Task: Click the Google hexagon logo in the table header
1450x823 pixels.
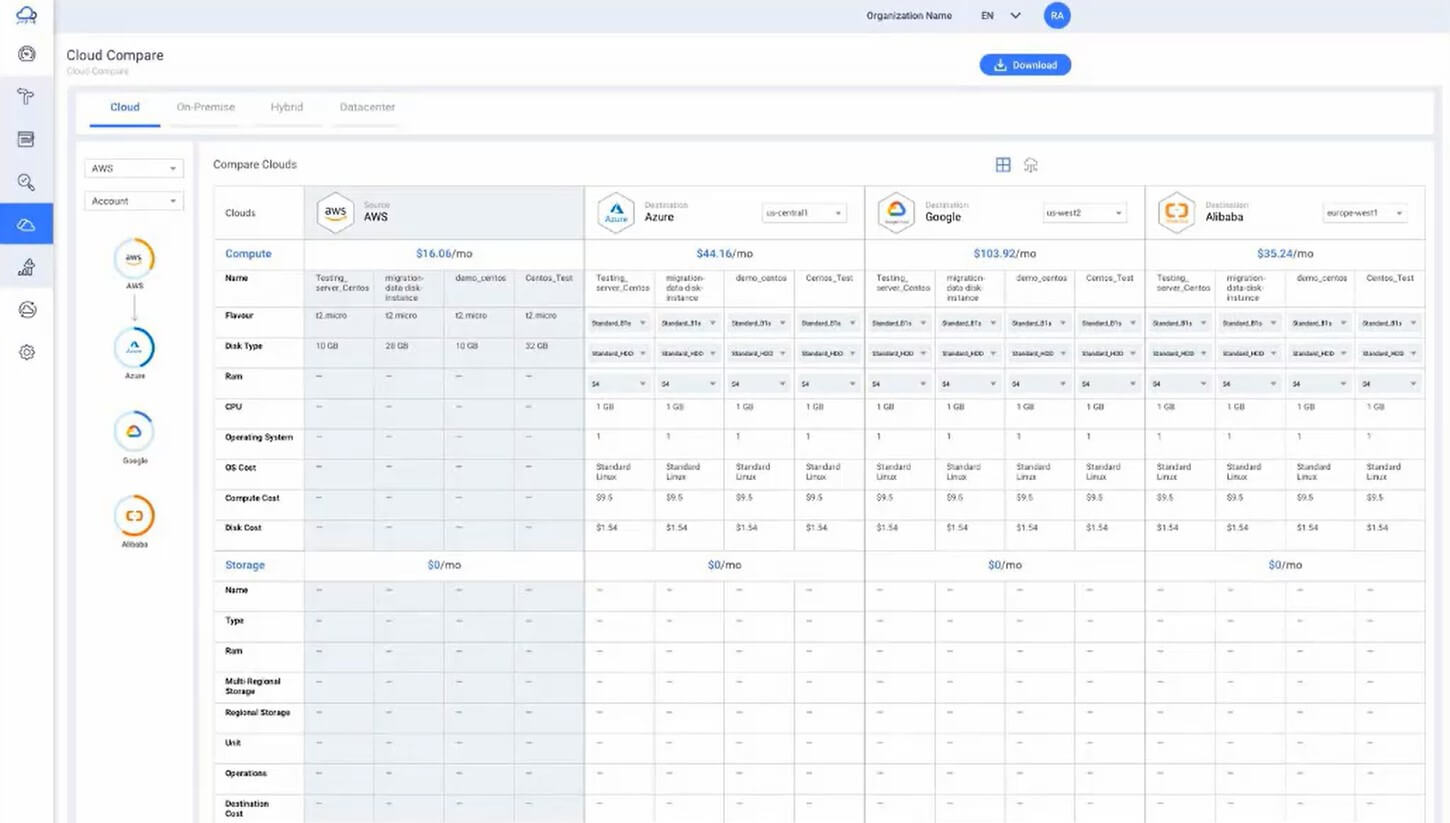Action: pyautogui.click(x=896, y=212)
